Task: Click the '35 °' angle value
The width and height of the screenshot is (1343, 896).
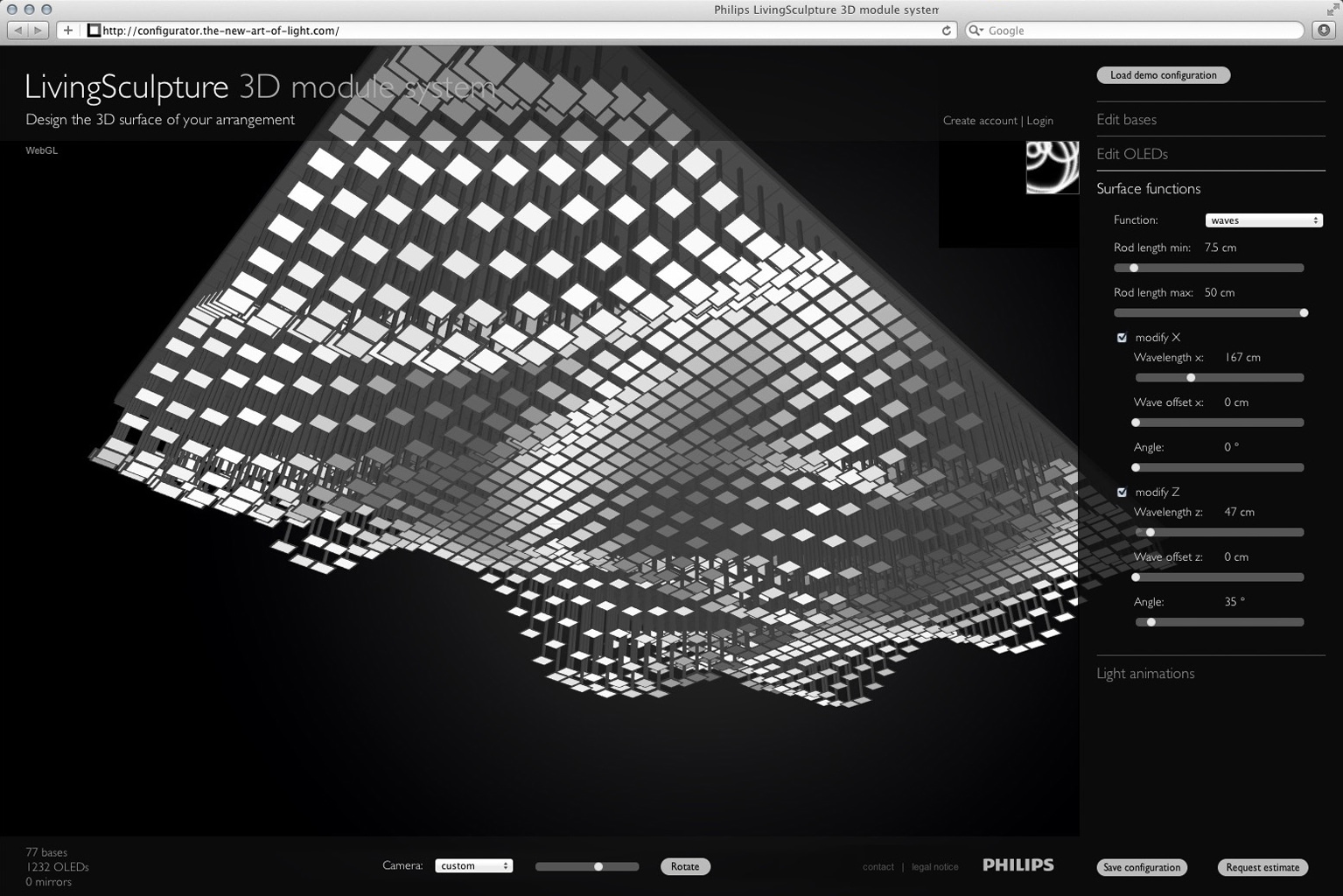Action: click(x=1235, y=602)
